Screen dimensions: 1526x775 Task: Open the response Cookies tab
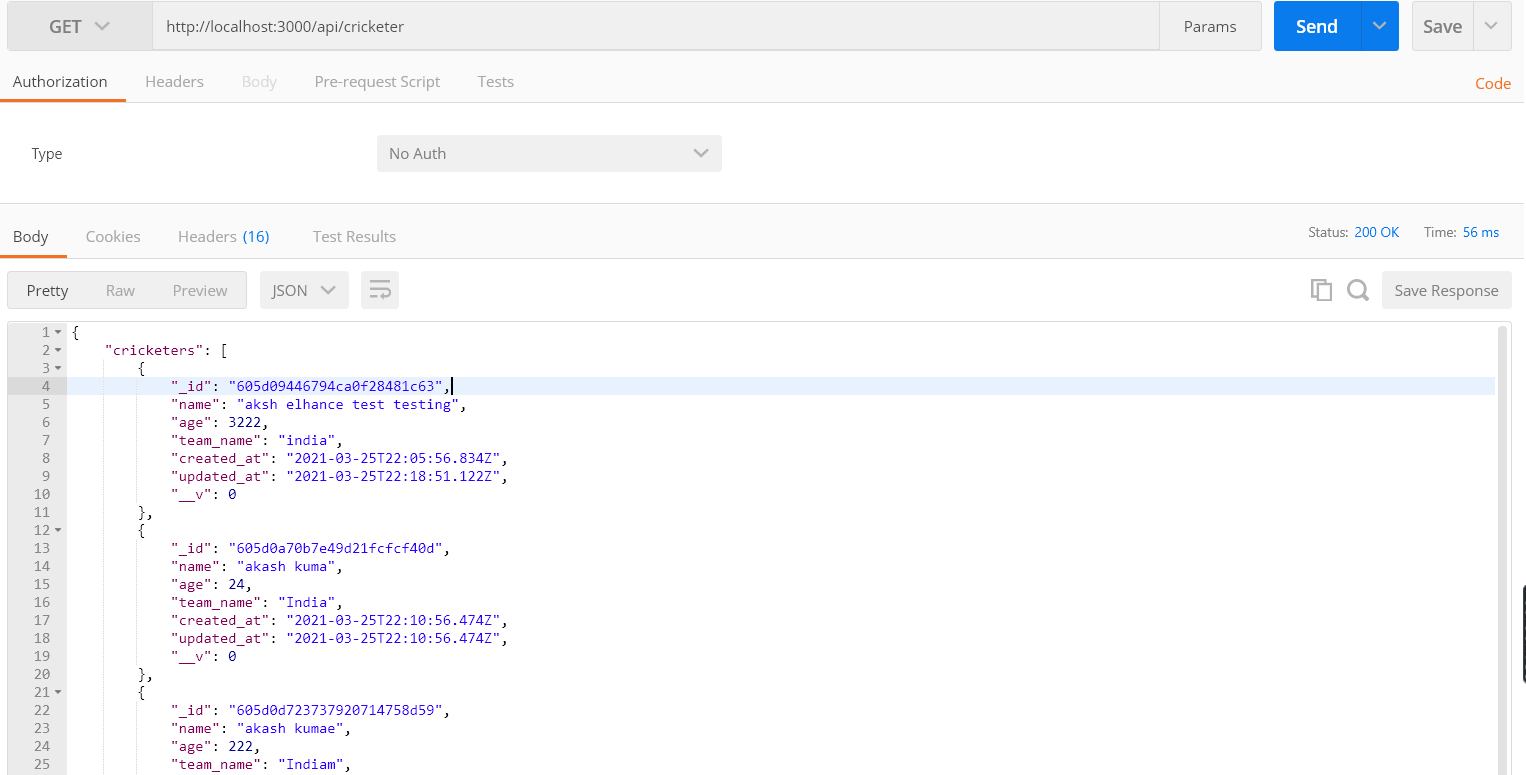point(113,237)
